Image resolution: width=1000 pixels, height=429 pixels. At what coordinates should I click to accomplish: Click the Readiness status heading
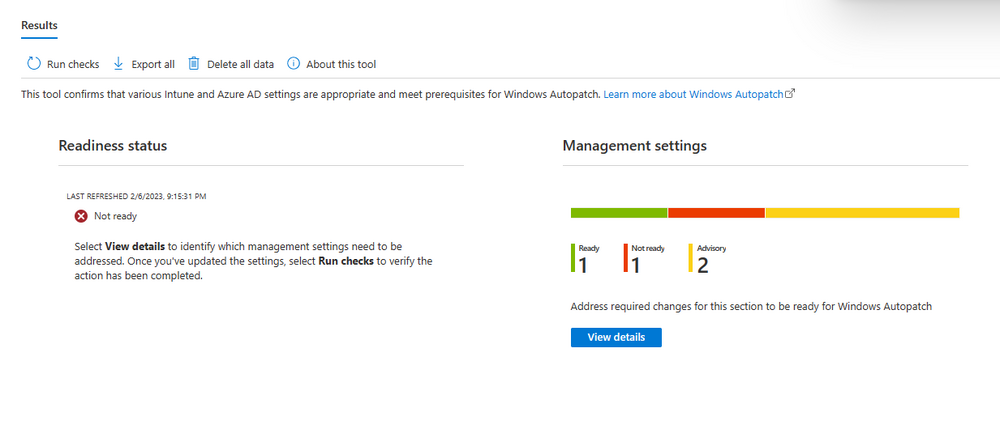point(113,146)
